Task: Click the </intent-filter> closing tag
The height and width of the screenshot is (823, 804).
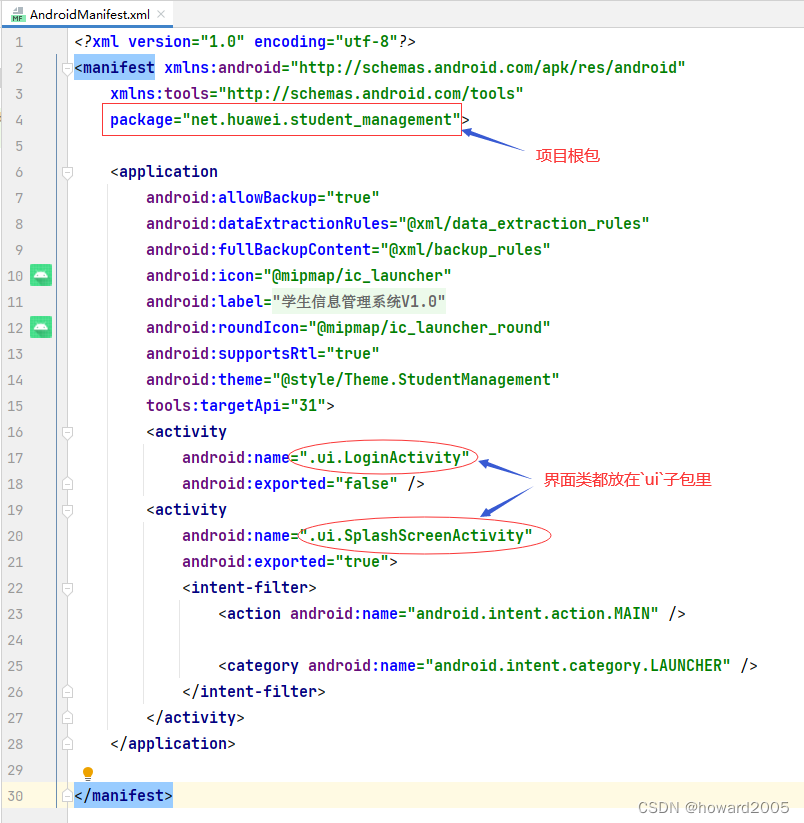Action: [254, 692]
